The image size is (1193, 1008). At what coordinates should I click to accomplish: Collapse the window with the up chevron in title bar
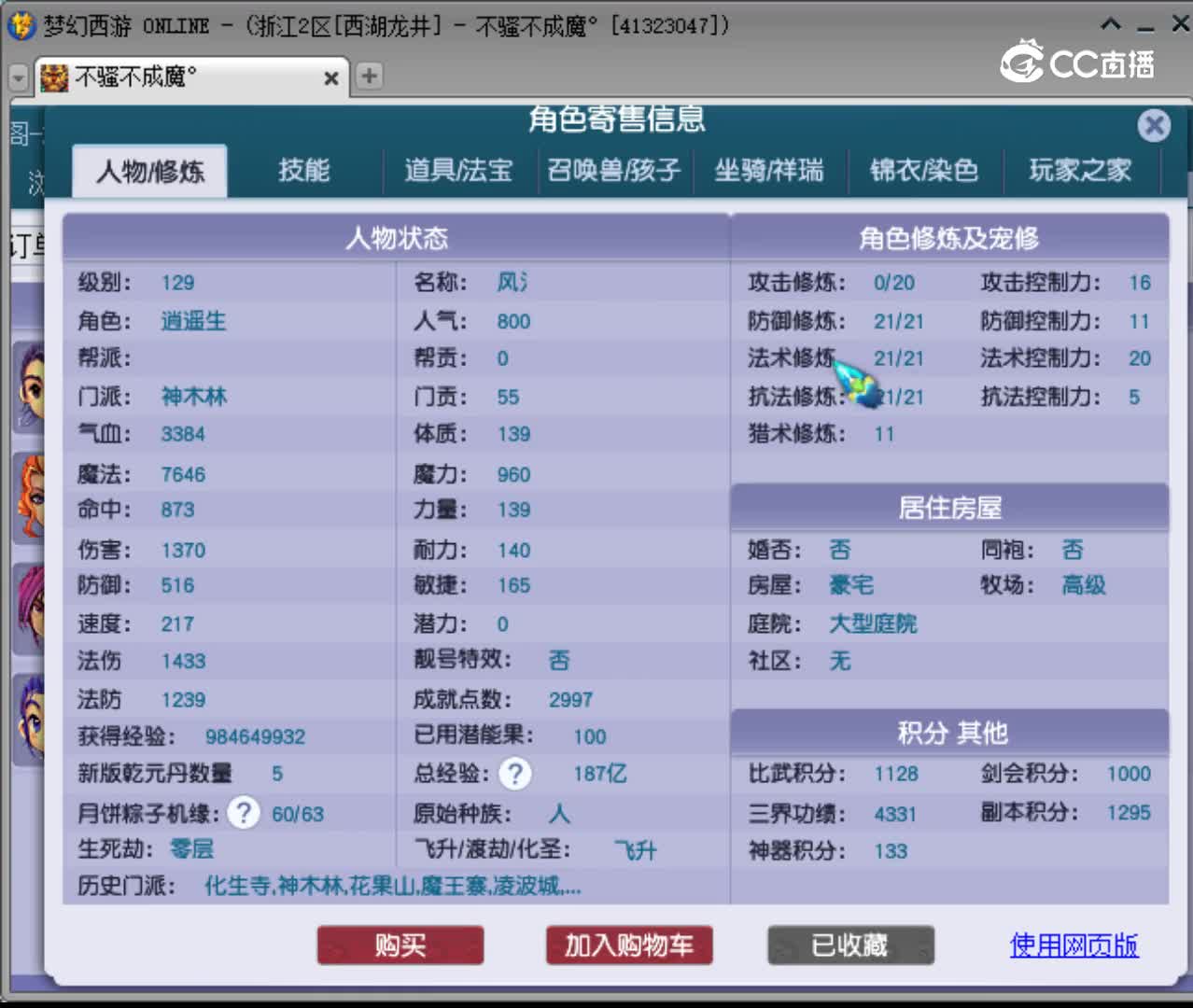[x=1111, y=24]
